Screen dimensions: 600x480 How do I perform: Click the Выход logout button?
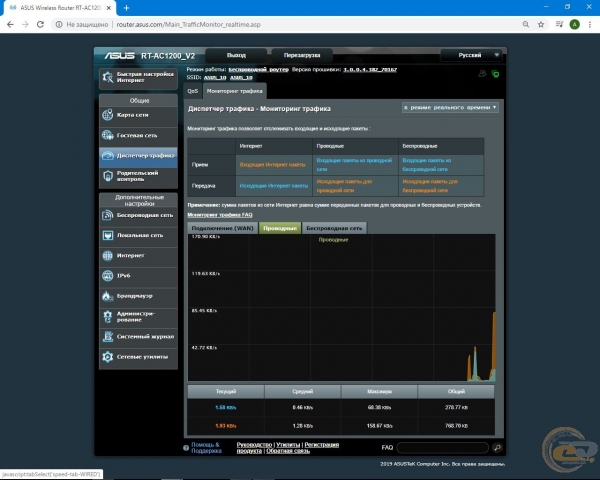pos(236,55)
